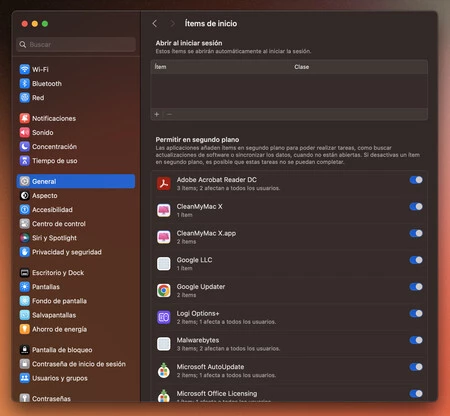The height and width of the screenshot is (416, 450).
Task: Open the Accesibilidad icon
Action: pyautogui.click(x=24, y=209)
